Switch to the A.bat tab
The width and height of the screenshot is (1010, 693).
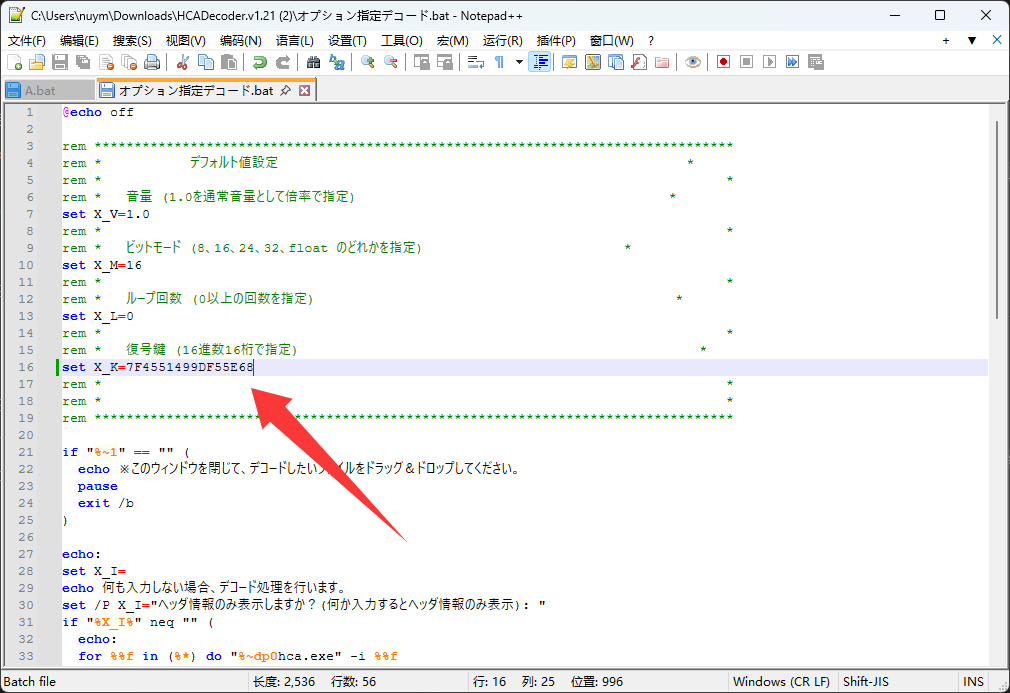[40, 91]
